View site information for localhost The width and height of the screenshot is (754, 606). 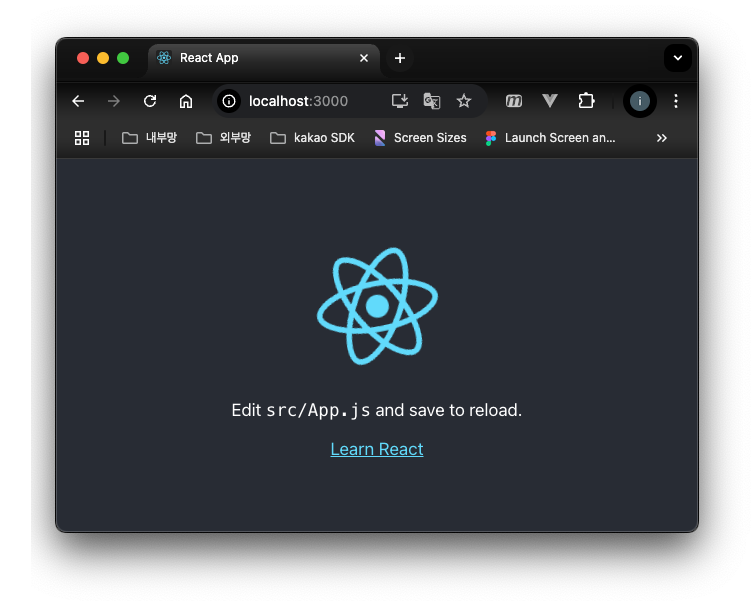pyautogui.click(x=229, y=101)
